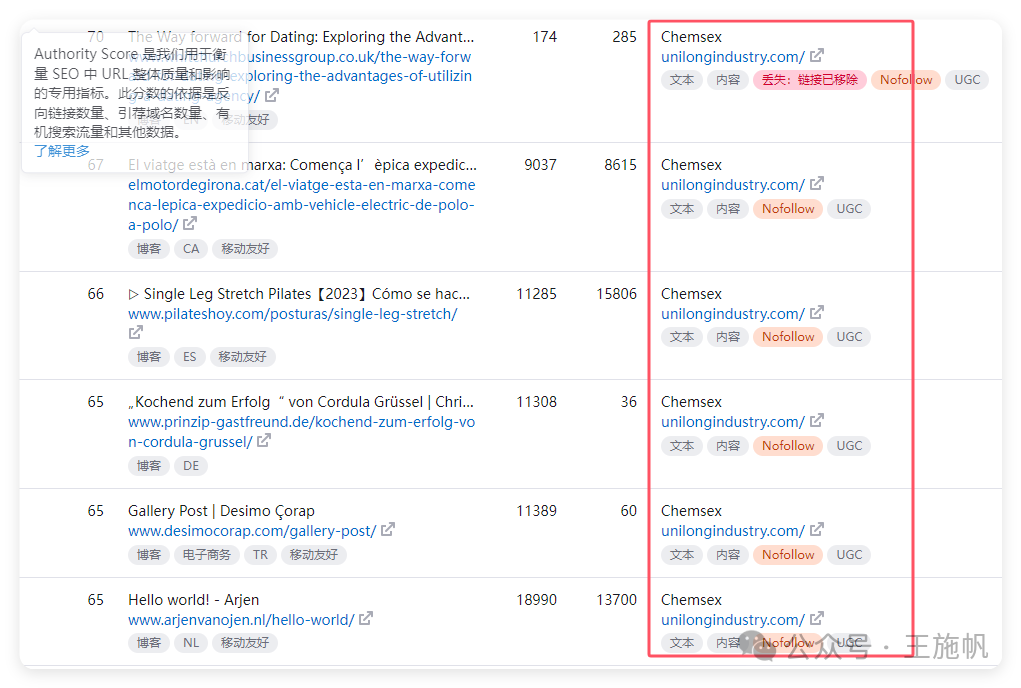Open external link icon for desimocorap.com URL
The width and height of the screenshot is (1021, 688).
387,530
